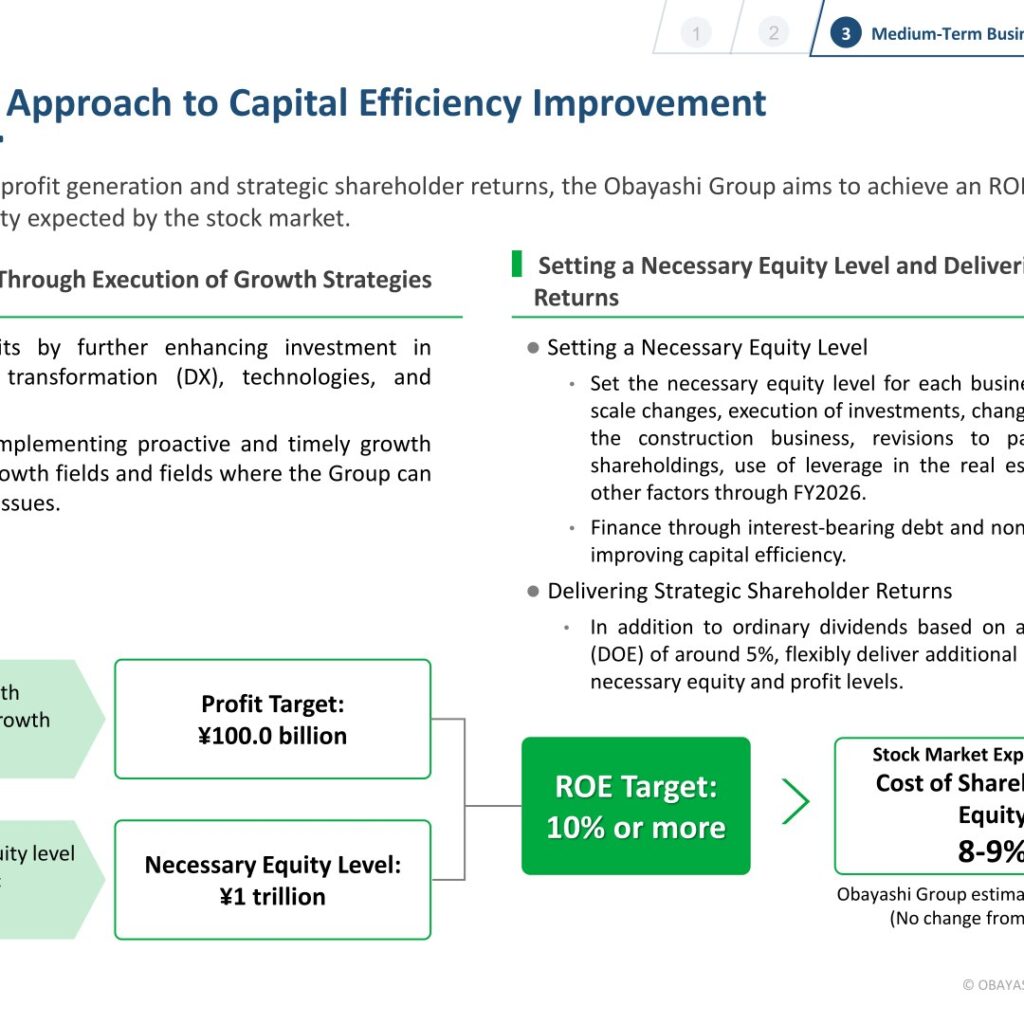The image size is (1024, 1024).
Task: Click the pale green arrow reading 'rowth'
Action: [51, 719]
